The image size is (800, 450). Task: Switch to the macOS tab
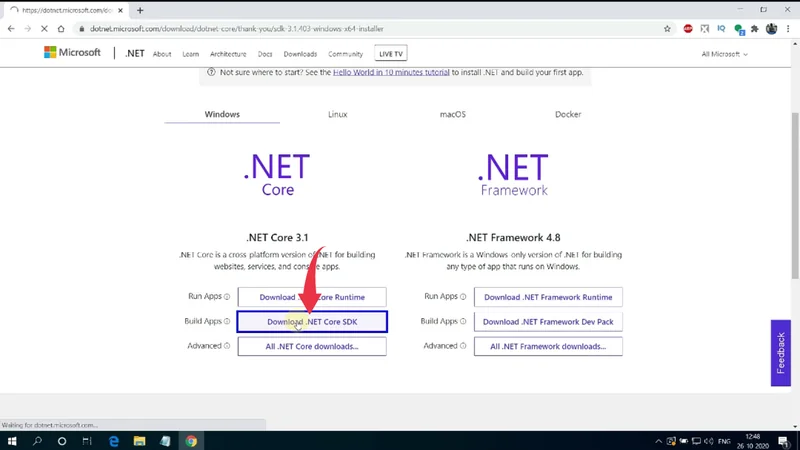pyautogui.click(x=453, y=114)
